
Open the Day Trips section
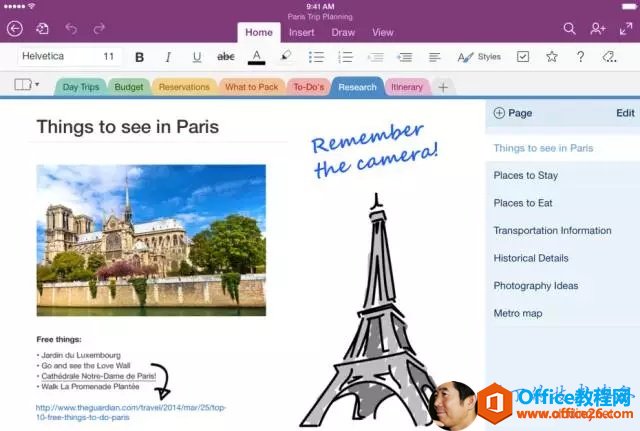[81, 87]
